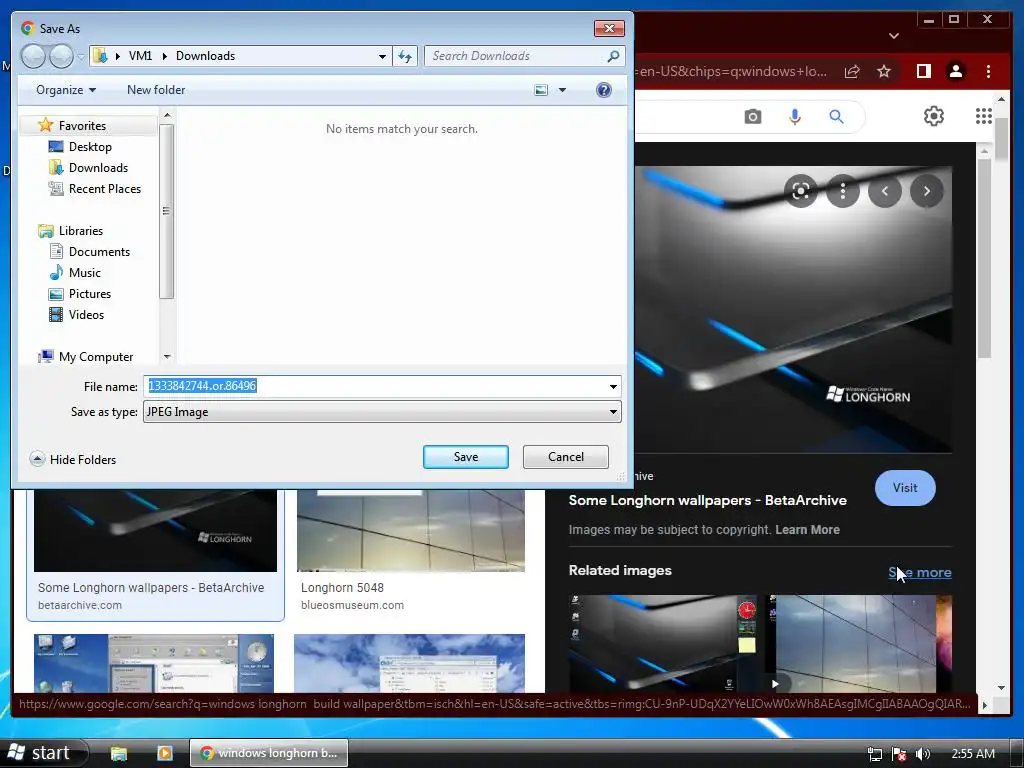
Task: Open the Longhorn 5048 result thumbnail
Action: pos(411,530)
